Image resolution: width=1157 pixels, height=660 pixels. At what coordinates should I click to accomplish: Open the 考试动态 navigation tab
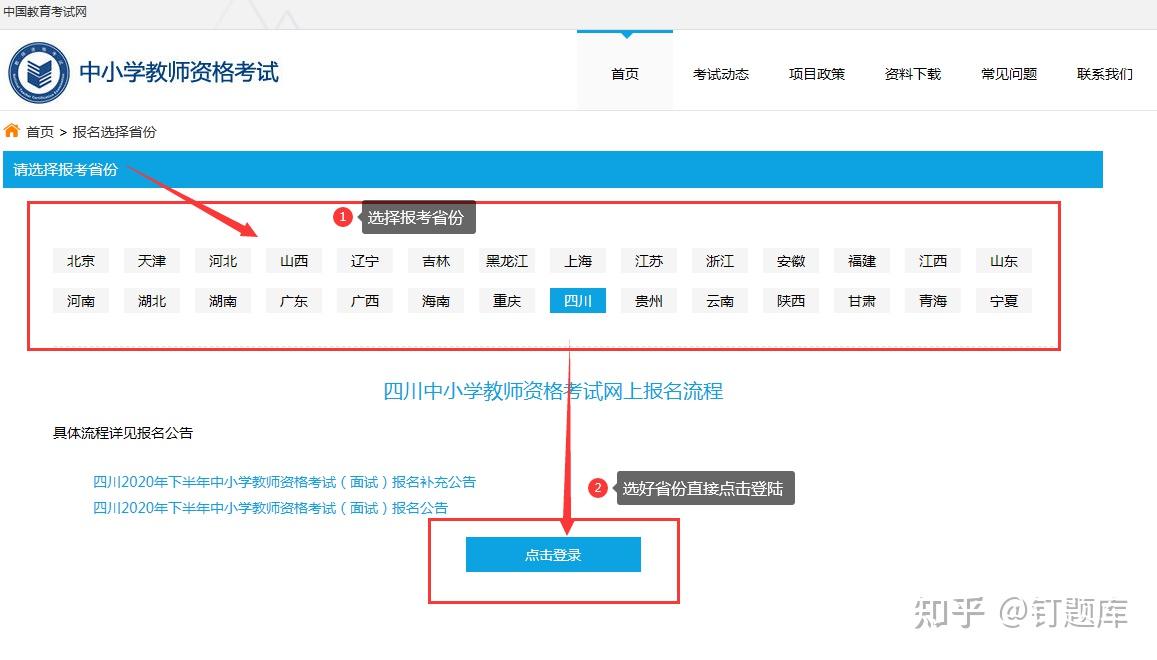click(721, 74)
